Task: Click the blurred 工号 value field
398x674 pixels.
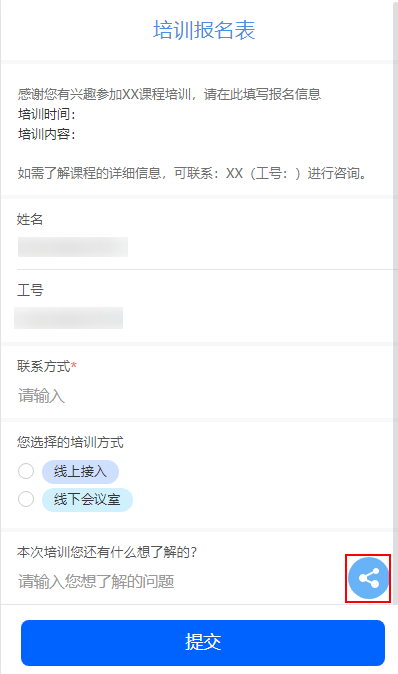Action: pyautogui.click(x=68, y=318)
